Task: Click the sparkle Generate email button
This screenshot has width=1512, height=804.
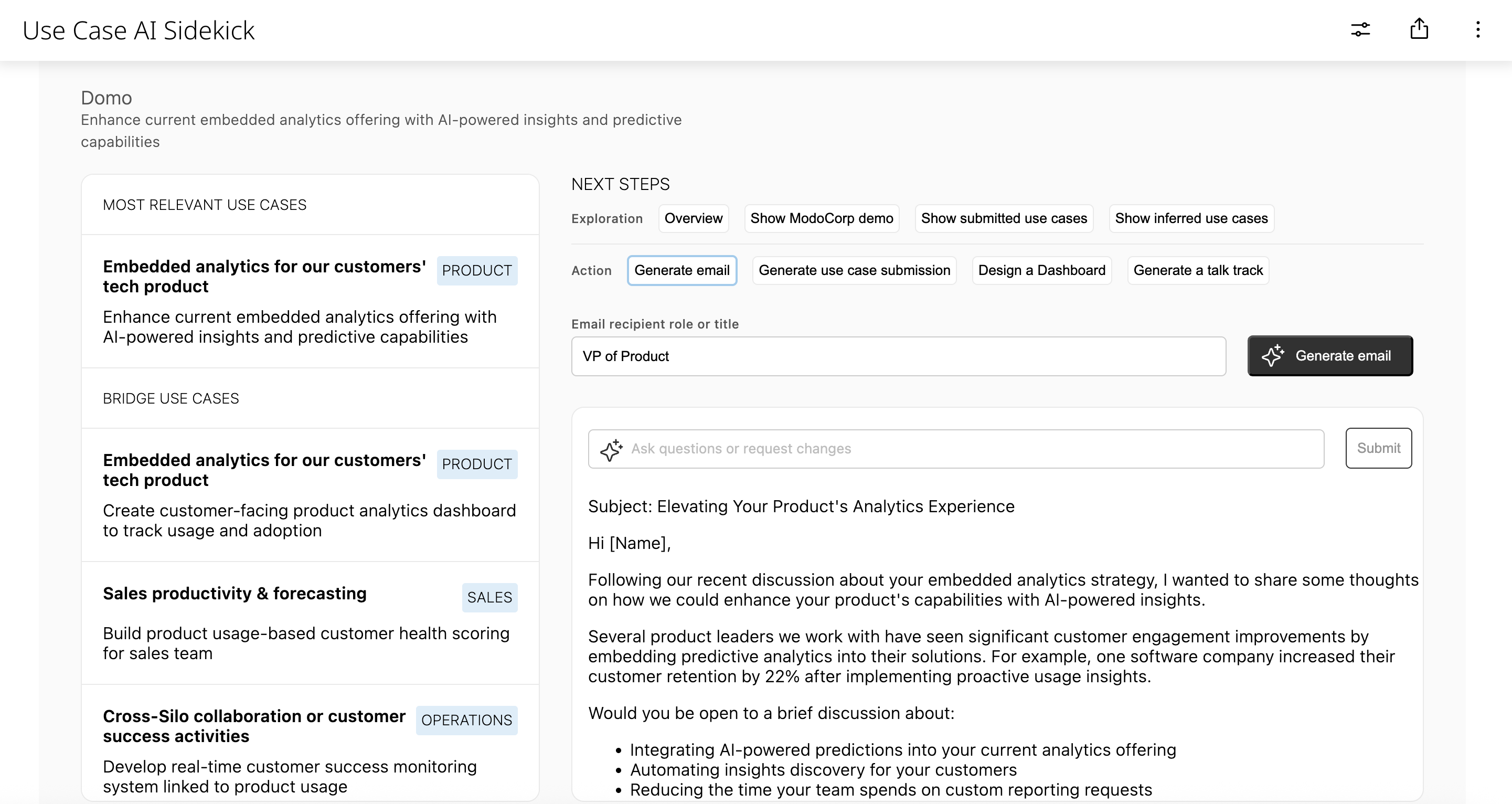Action: [1329, 355]
